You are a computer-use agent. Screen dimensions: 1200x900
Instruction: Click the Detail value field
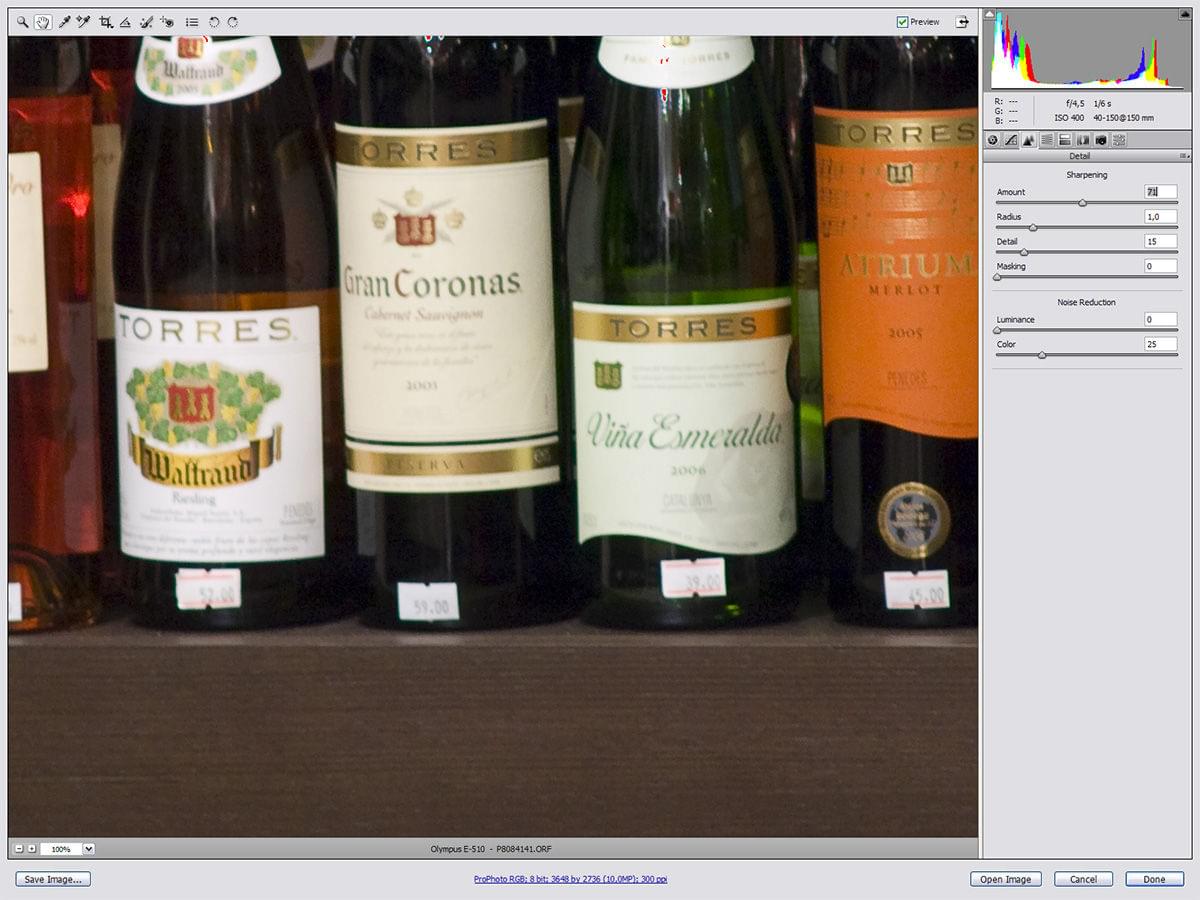coord(1160,241)
